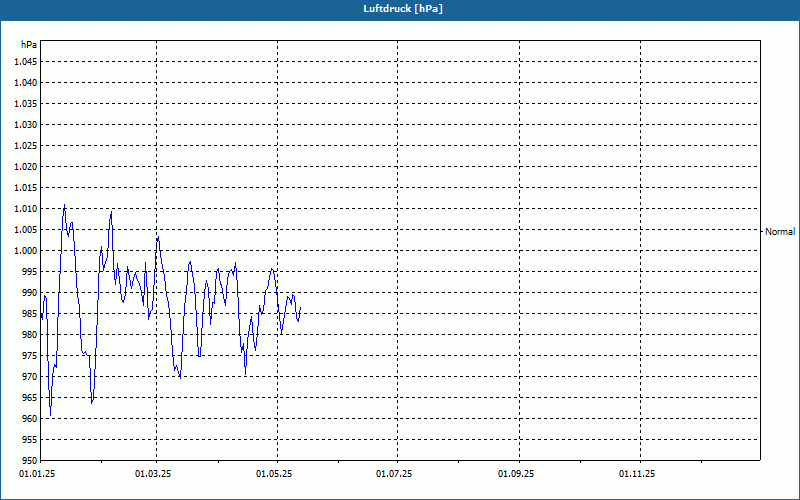Select the 1.015 y-axis label
800x500 pixels.
[26, 188]
